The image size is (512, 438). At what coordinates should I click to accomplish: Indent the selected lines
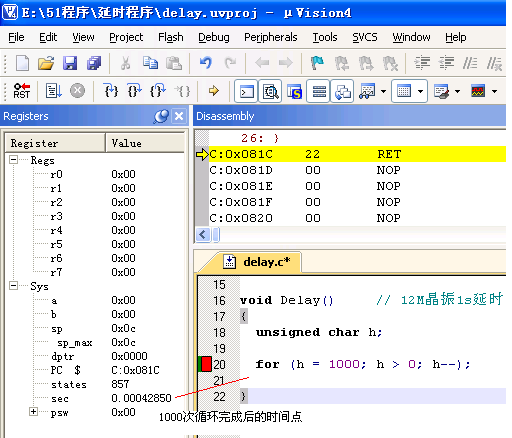click(422, 63)
